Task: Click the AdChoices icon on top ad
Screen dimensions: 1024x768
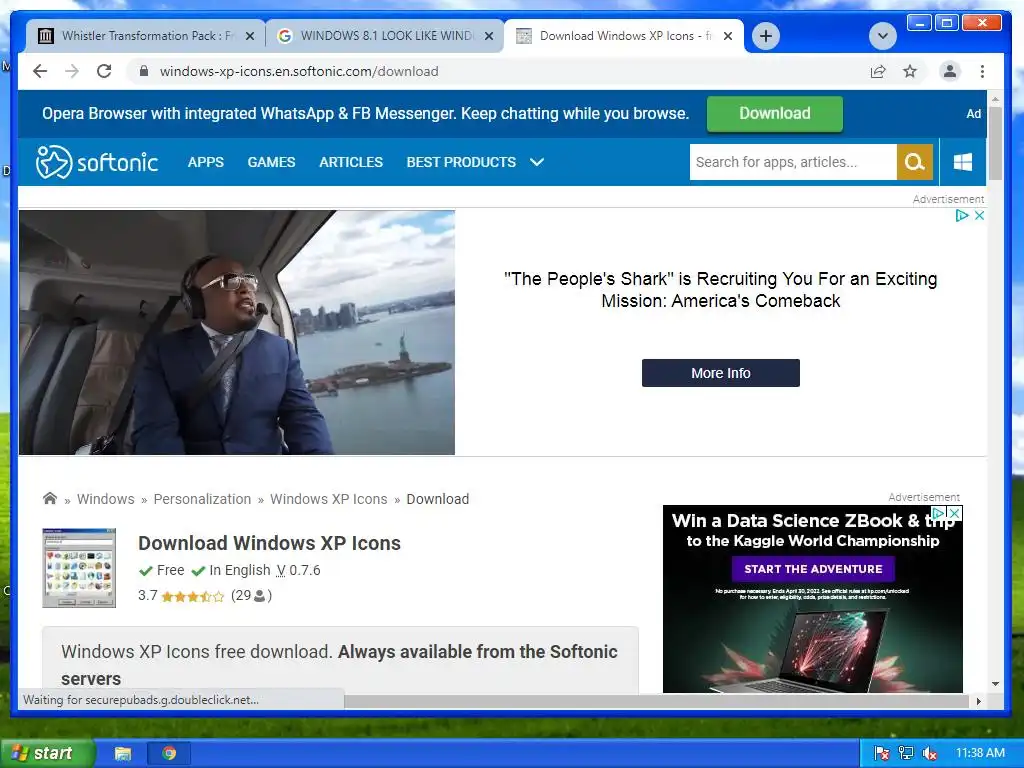Action: (961, 216)
